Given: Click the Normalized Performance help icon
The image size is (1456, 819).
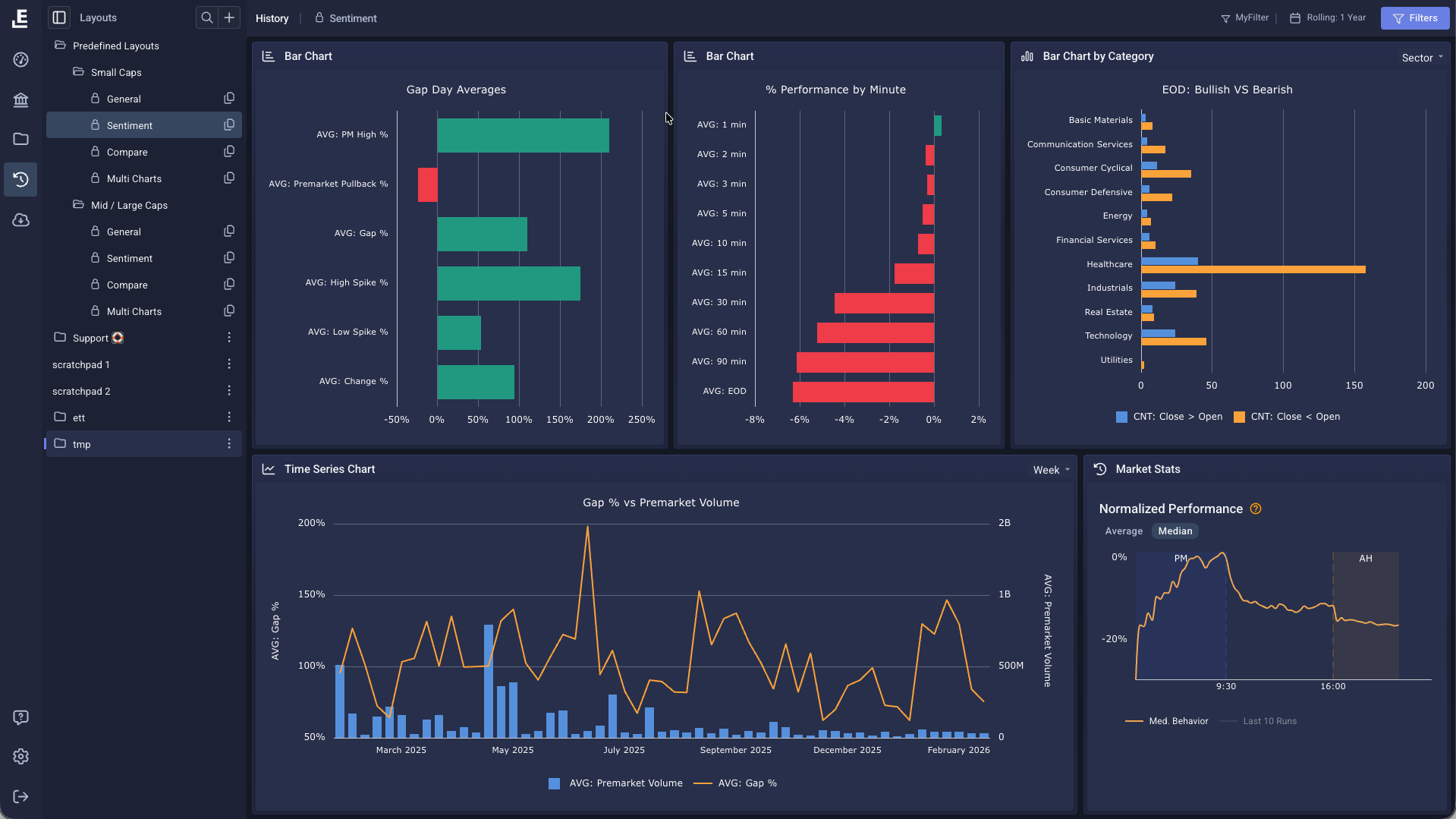Looking at the screenshot, I should tap(1256, 509).
